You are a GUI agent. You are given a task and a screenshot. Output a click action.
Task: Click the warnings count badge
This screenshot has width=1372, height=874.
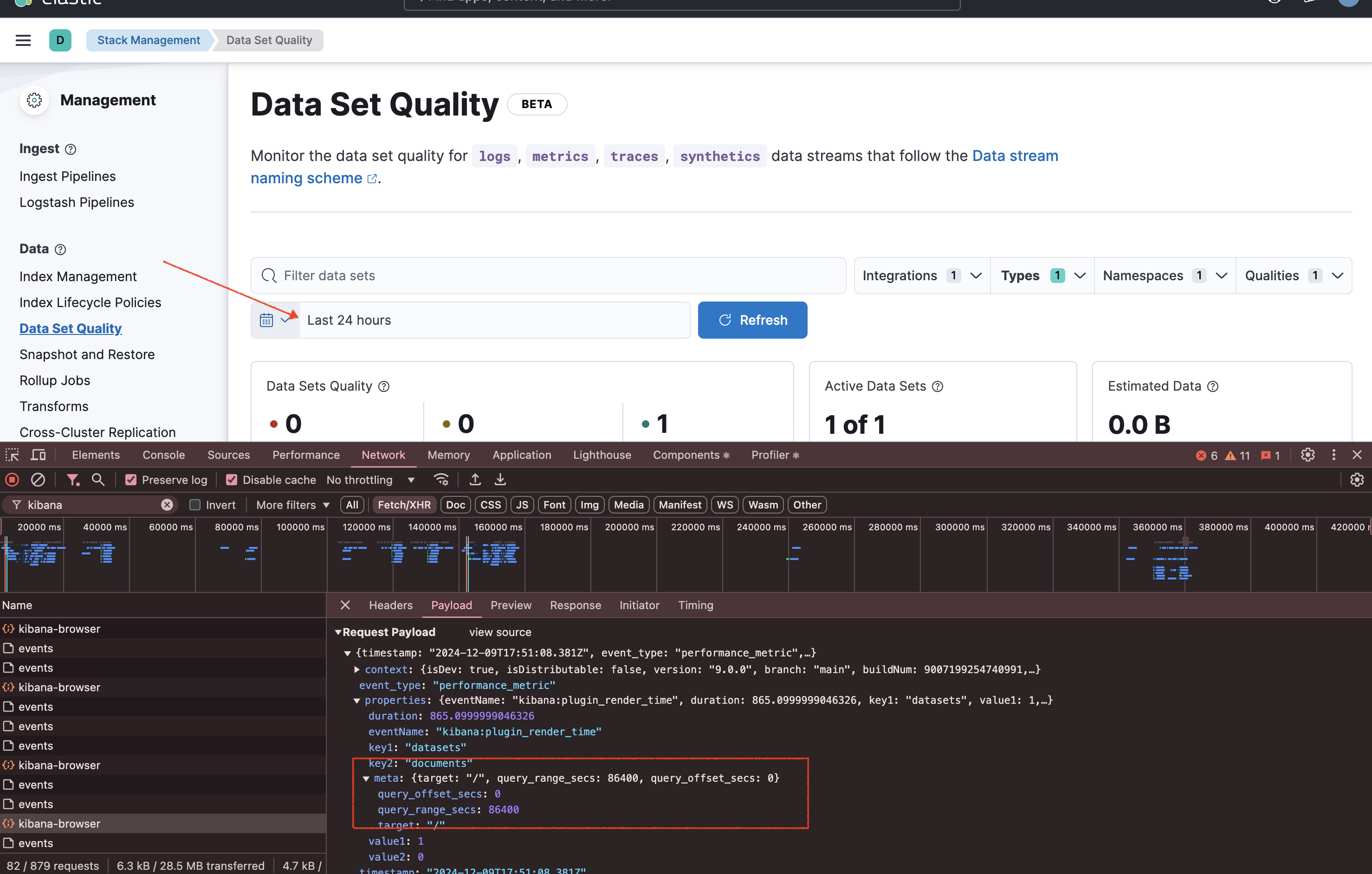tap(1237, 456)
